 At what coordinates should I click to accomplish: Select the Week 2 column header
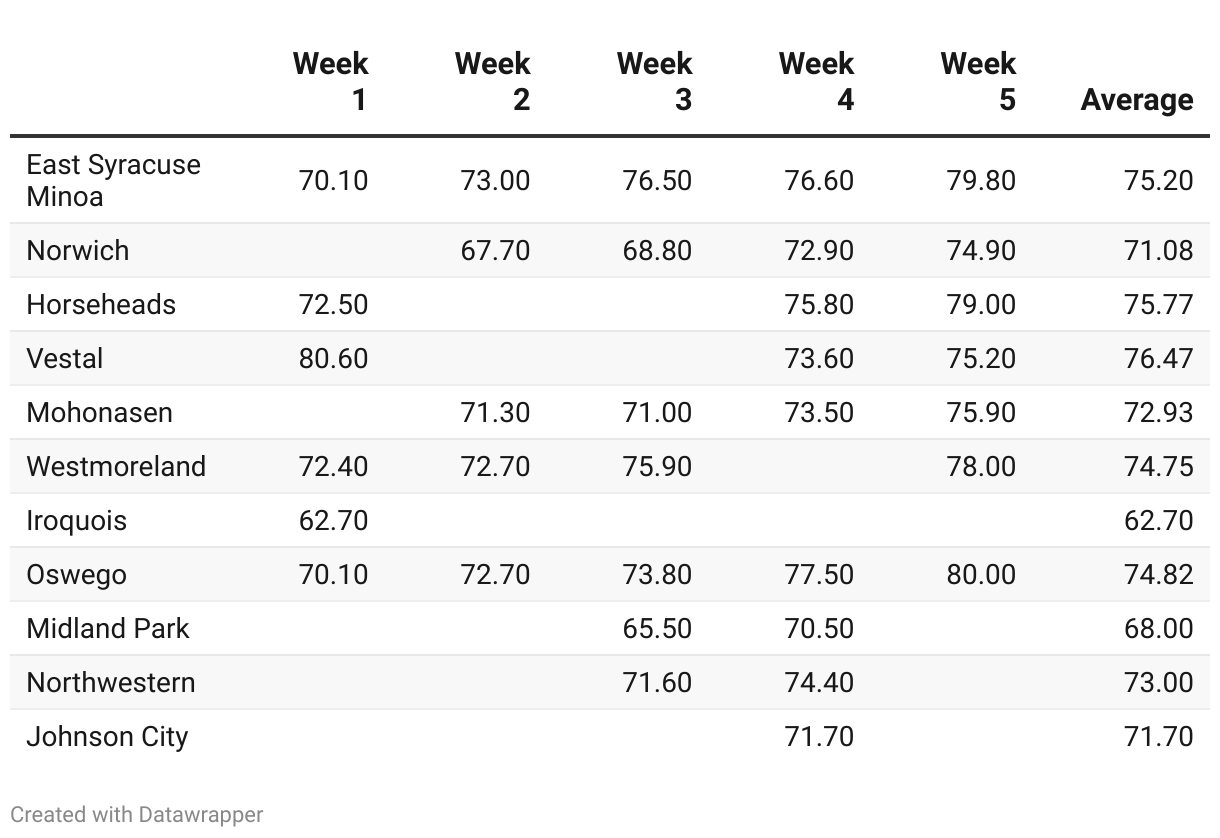click(x=493, y=81)
